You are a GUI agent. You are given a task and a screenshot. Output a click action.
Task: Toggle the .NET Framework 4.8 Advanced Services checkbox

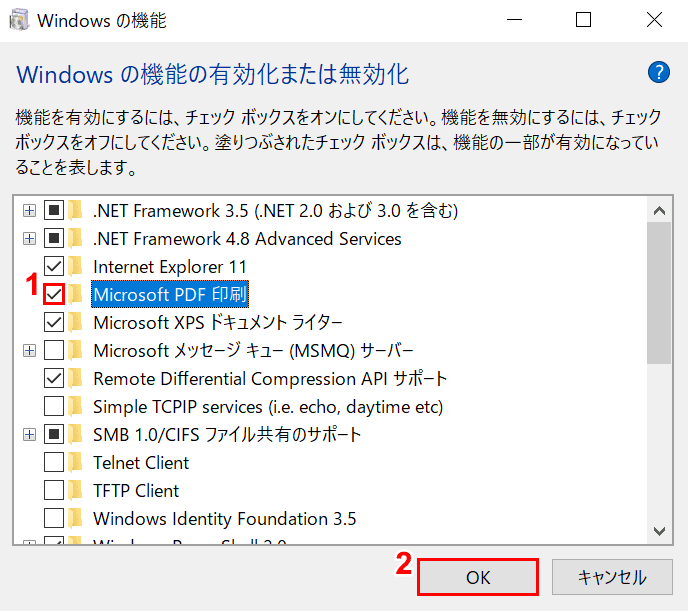pyautogui.click(x=54, y=238)
